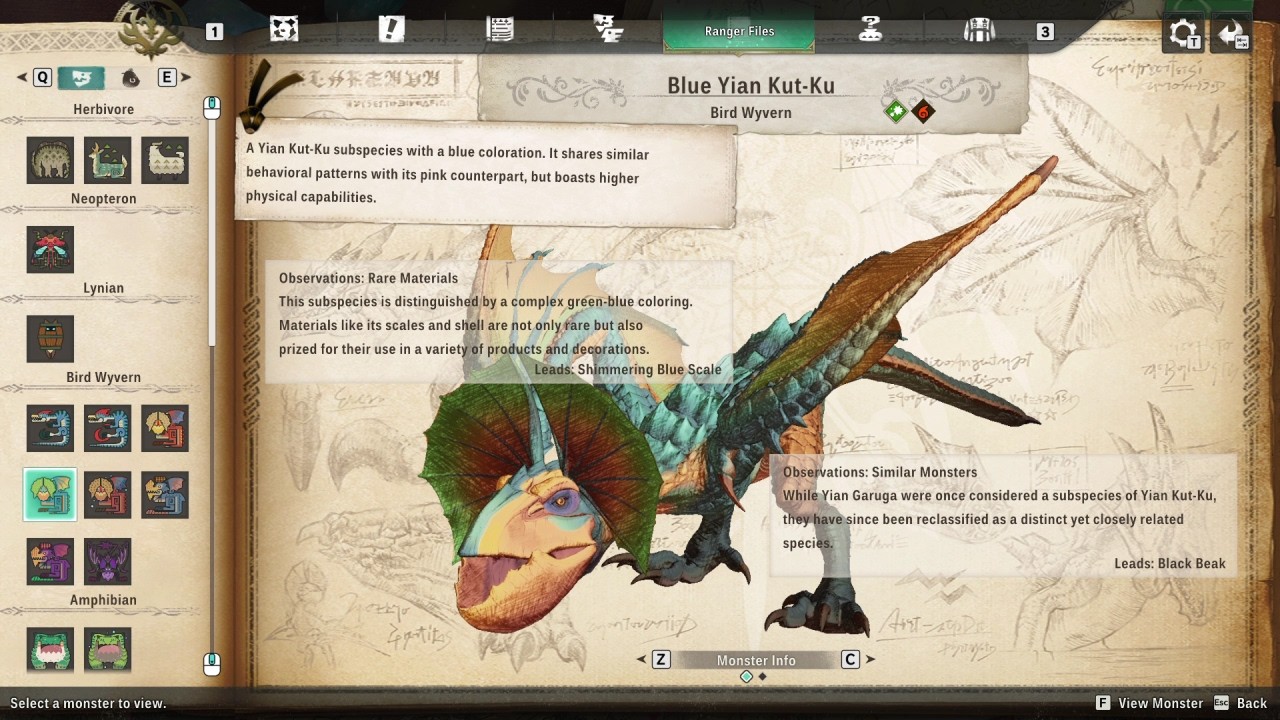Viewport: 1280px width, 720px height.
Task: Open the notes list tab in top bar
Action: tap(500, 30)
